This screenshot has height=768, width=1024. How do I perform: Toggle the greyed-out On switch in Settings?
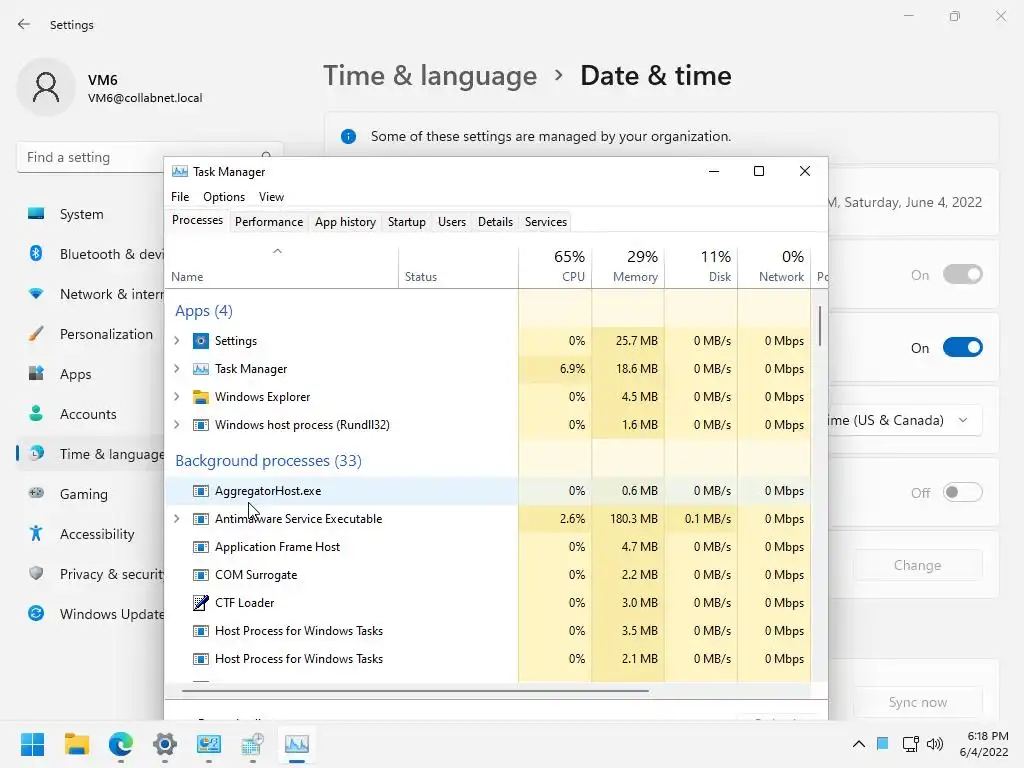tap(963, 274)
